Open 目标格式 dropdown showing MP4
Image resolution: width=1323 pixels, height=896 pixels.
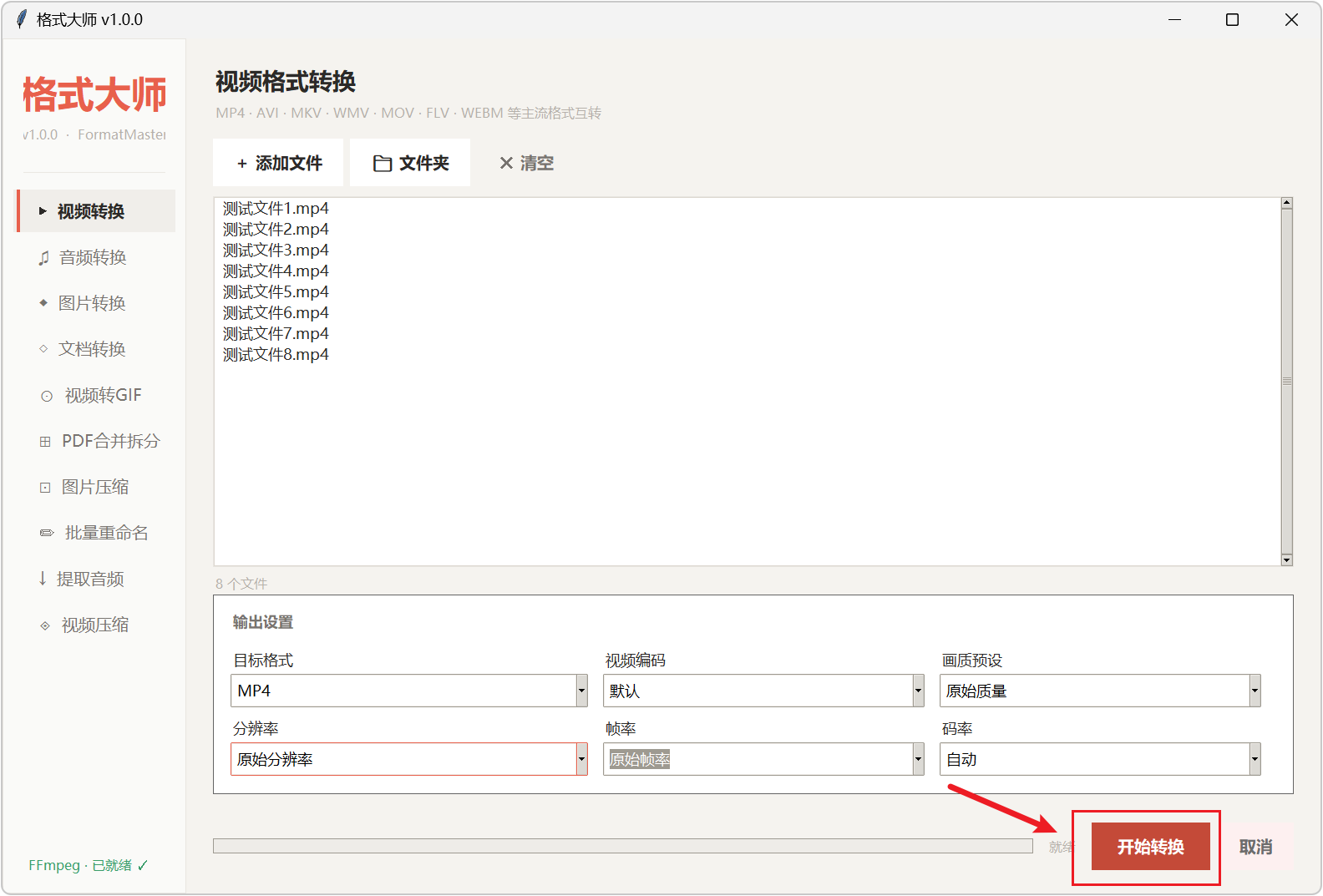click(x=409, y=691)
